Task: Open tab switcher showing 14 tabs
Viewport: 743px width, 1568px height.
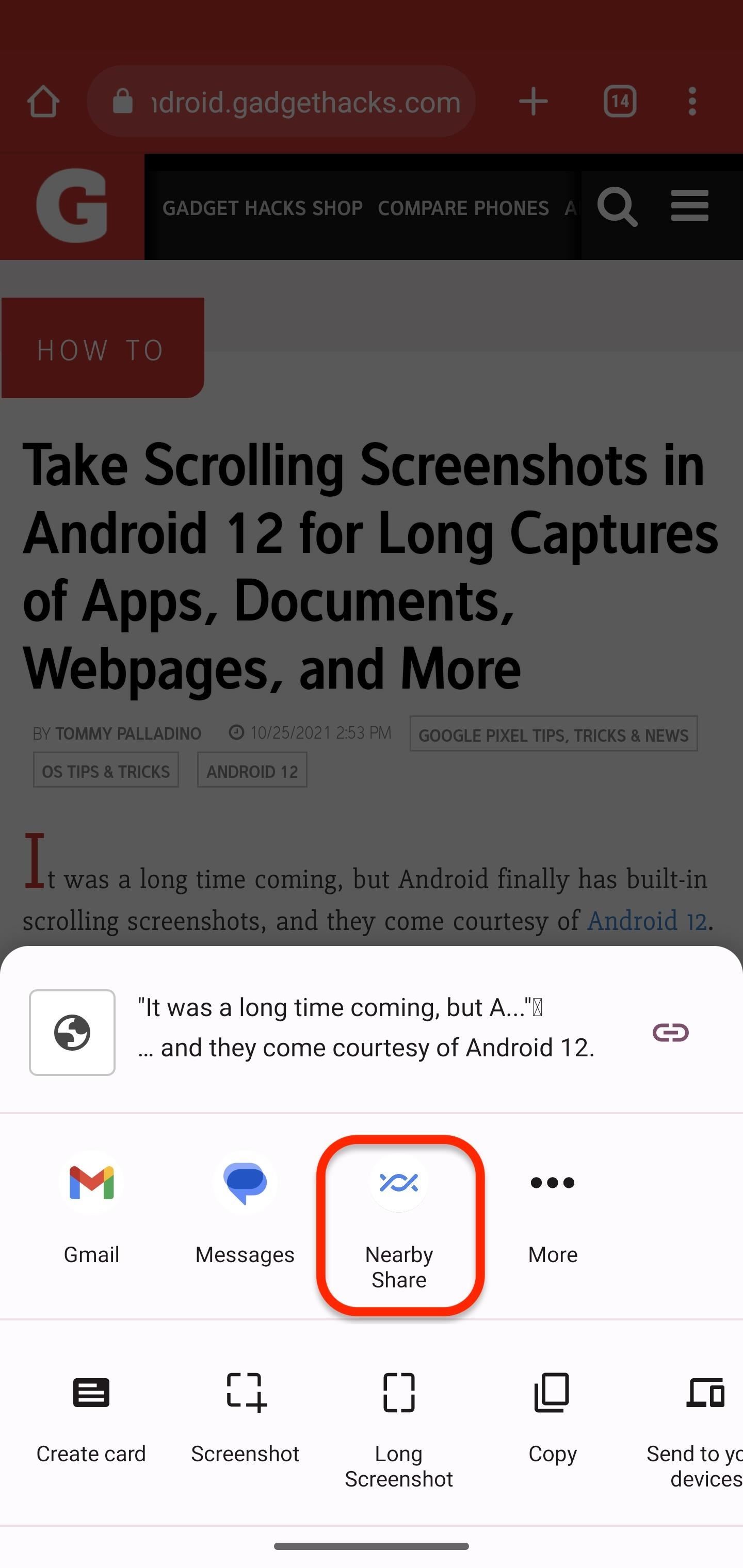Action: pyautogui.click(x=620, y=101)
